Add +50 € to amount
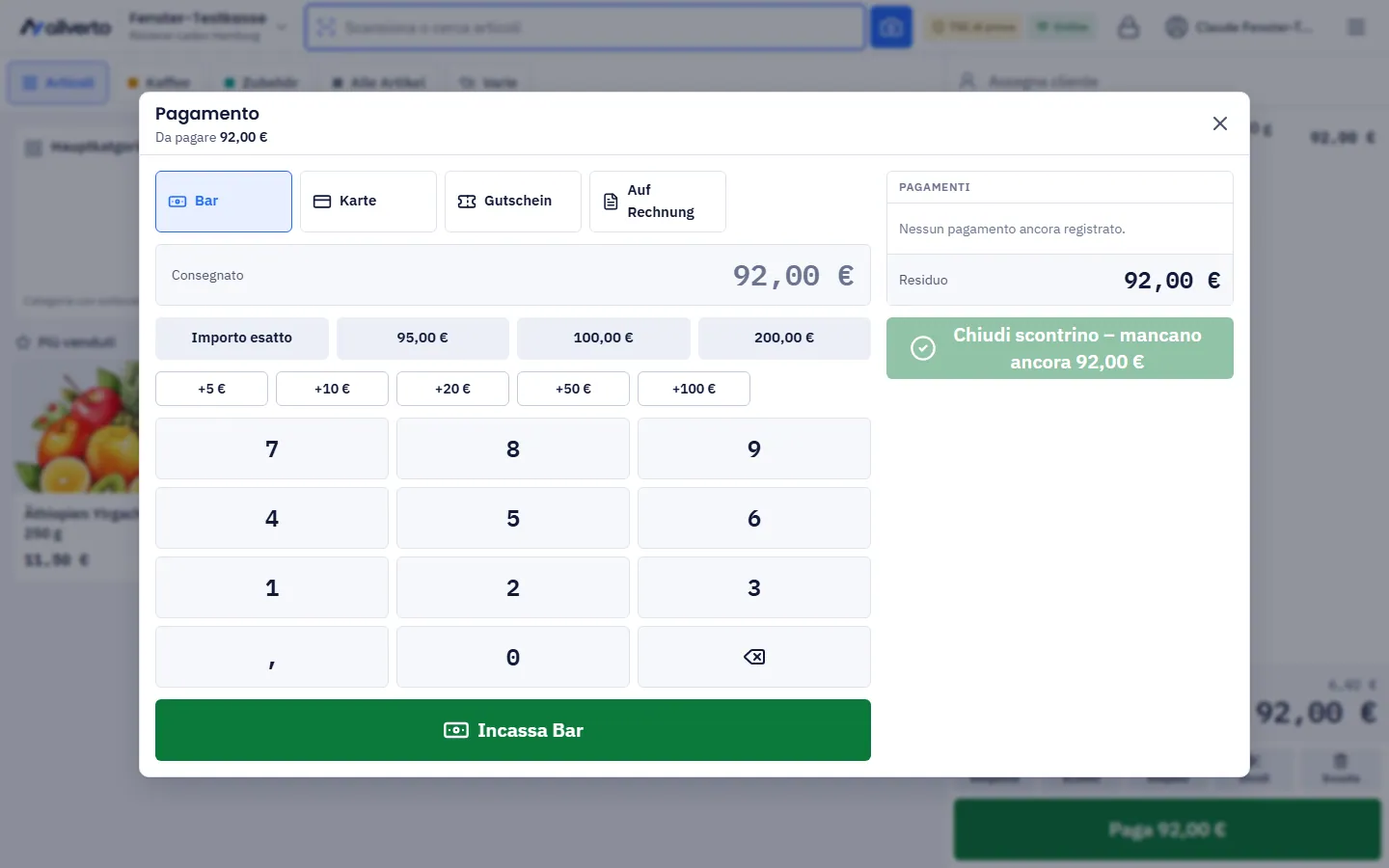The width and height of the screenshot is (1389, 868). 573,389
